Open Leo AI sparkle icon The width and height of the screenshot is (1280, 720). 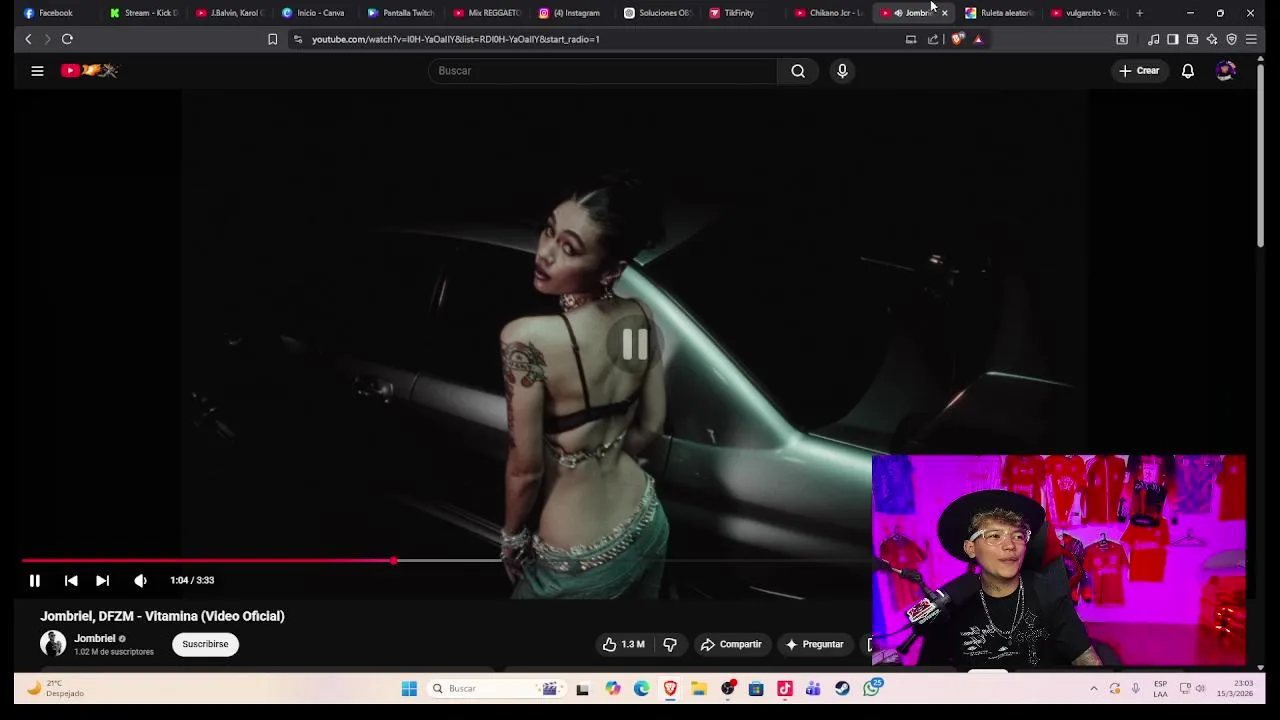click(1212, 39)
